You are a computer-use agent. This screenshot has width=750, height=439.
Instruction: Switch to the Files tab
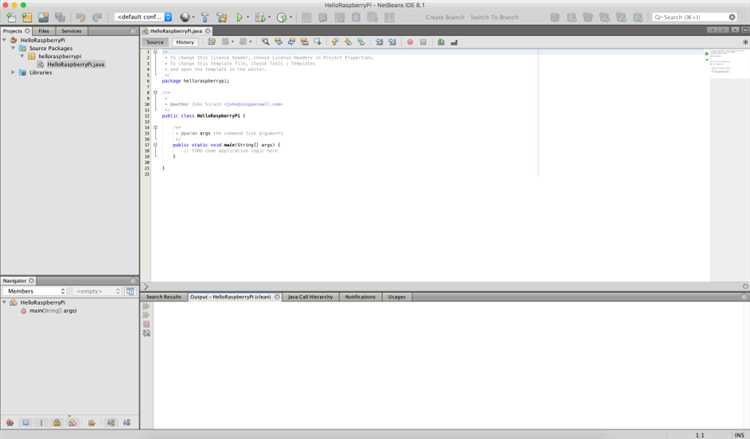click(44, 31)
